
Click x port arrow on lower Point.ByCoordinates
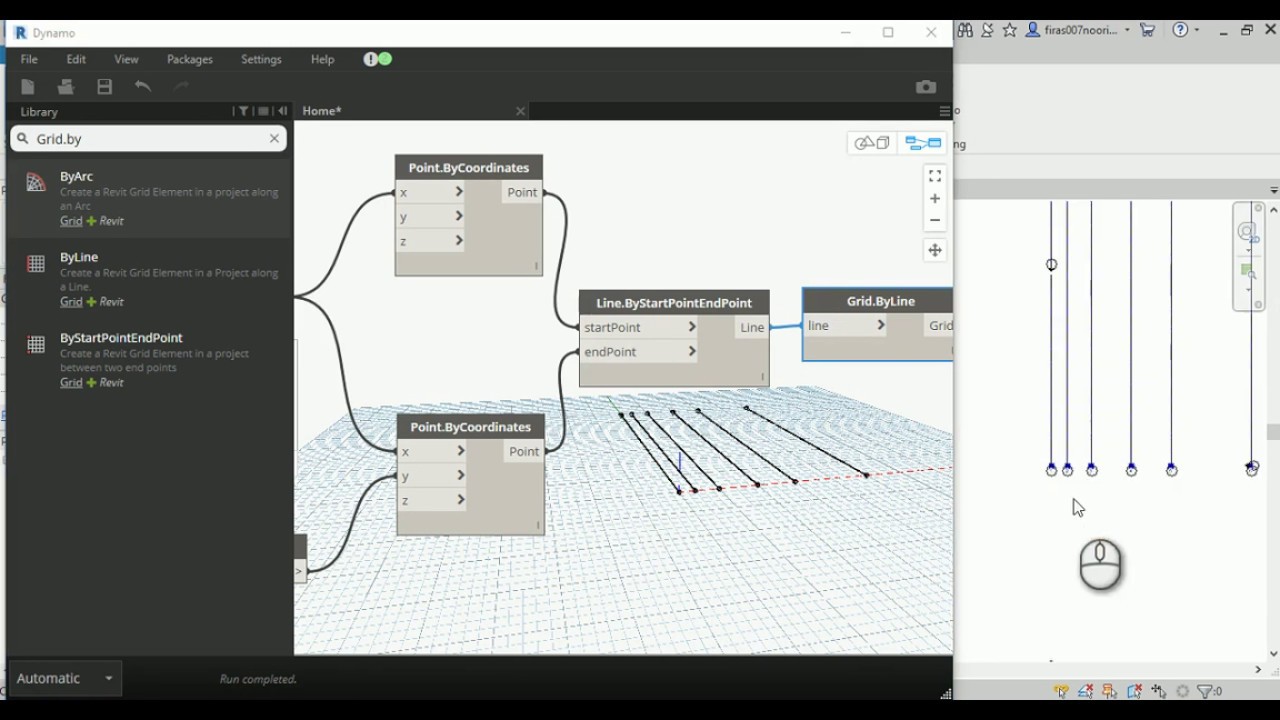click(x=461, y=451)
